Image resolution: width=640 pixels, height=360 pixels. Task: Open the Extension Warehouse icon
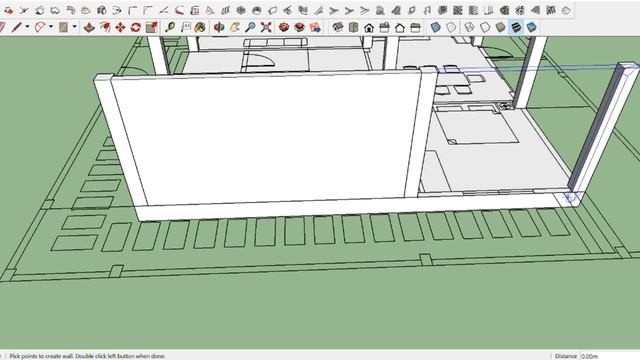point(315,27)
